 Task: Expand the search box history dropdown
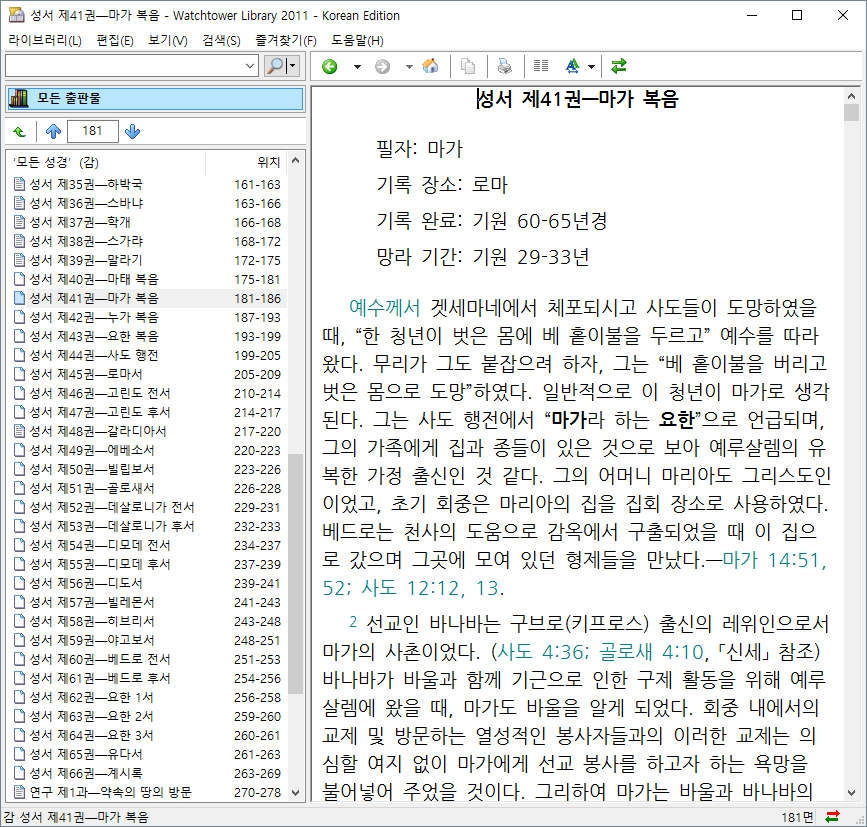pos(250,66)
